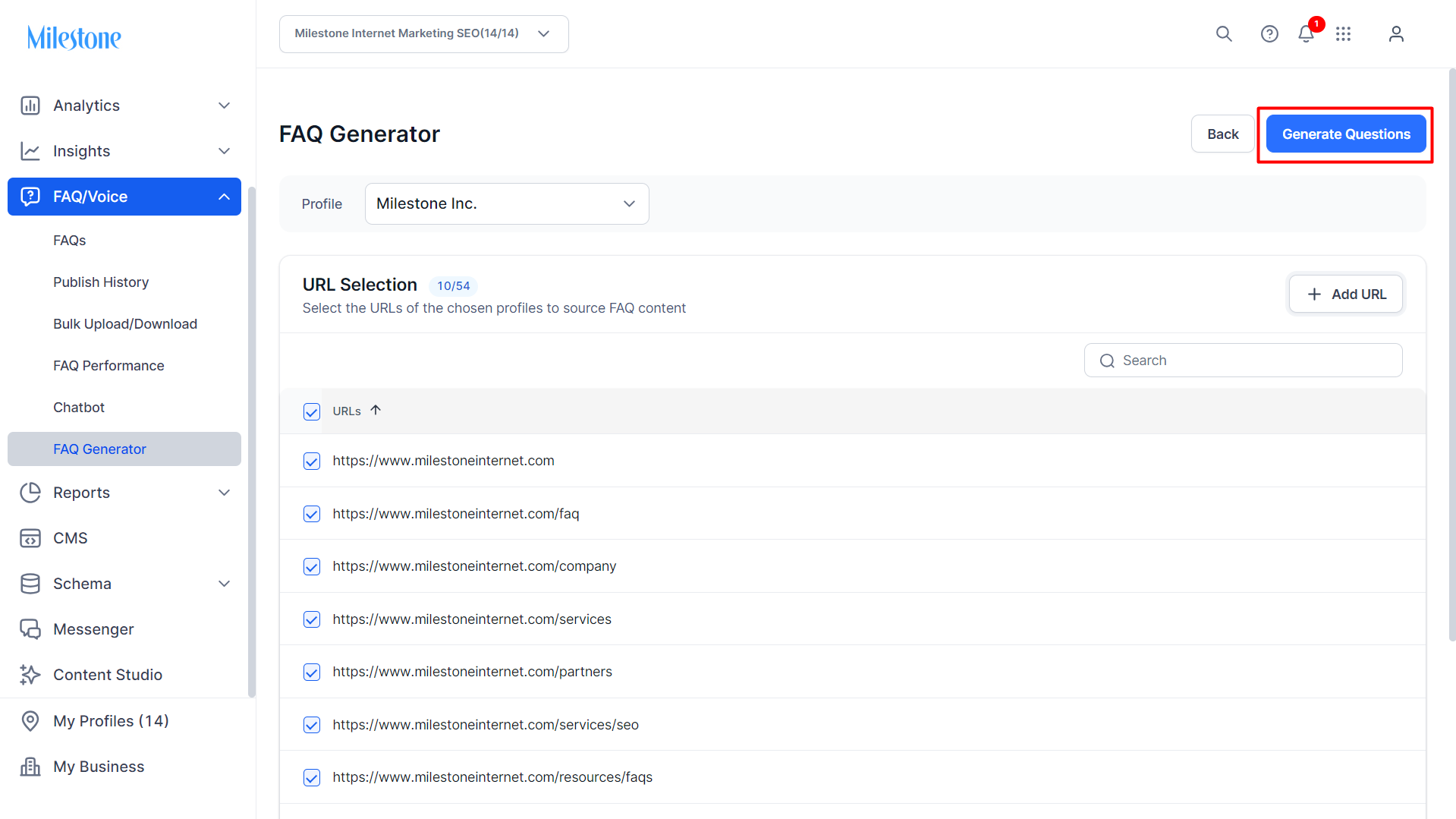Expand the Reports menu chevron

pos(224,493)
